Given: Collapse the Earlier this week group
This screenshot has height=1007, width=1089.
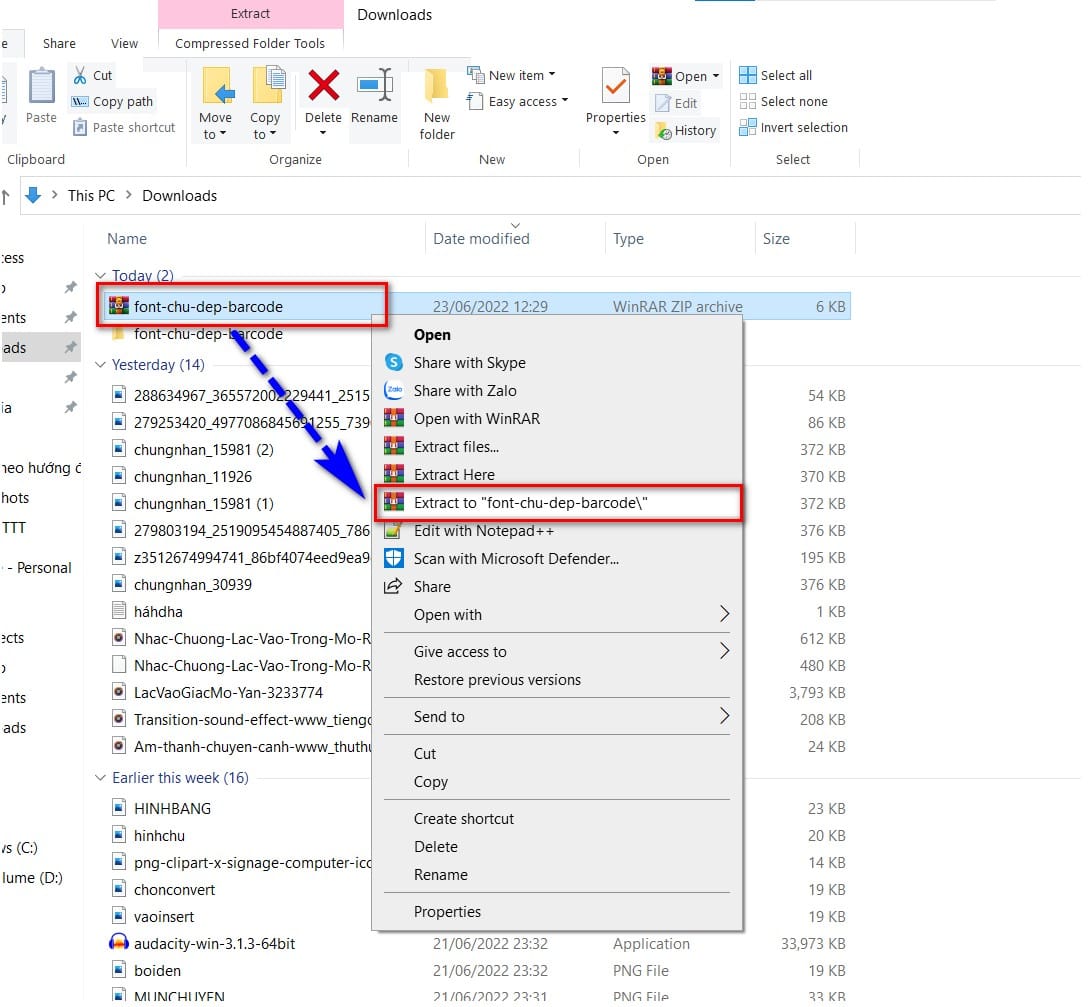Looking at the screenshot, I should click(100, 778).
